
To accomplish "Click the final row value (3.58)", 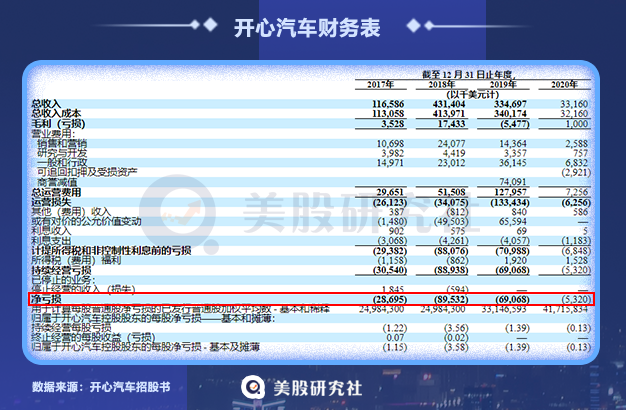I will point(456,347).
